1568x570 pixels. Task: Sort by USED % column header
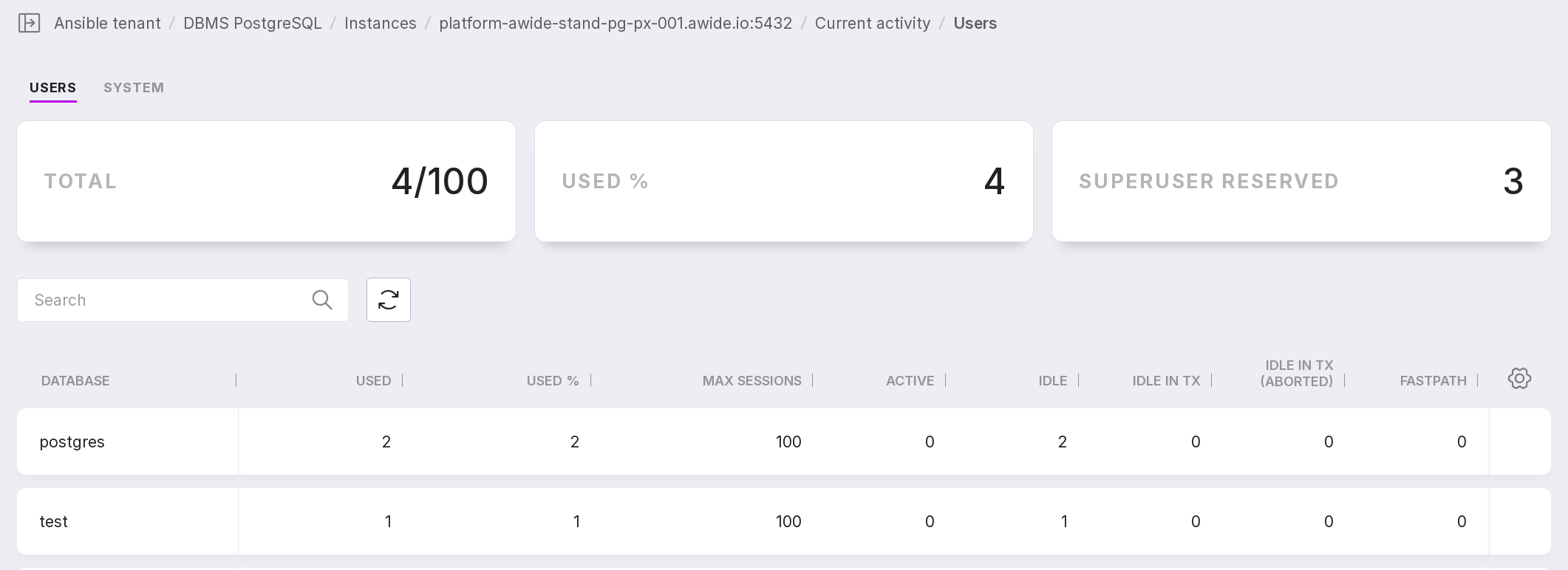(552, 381)
